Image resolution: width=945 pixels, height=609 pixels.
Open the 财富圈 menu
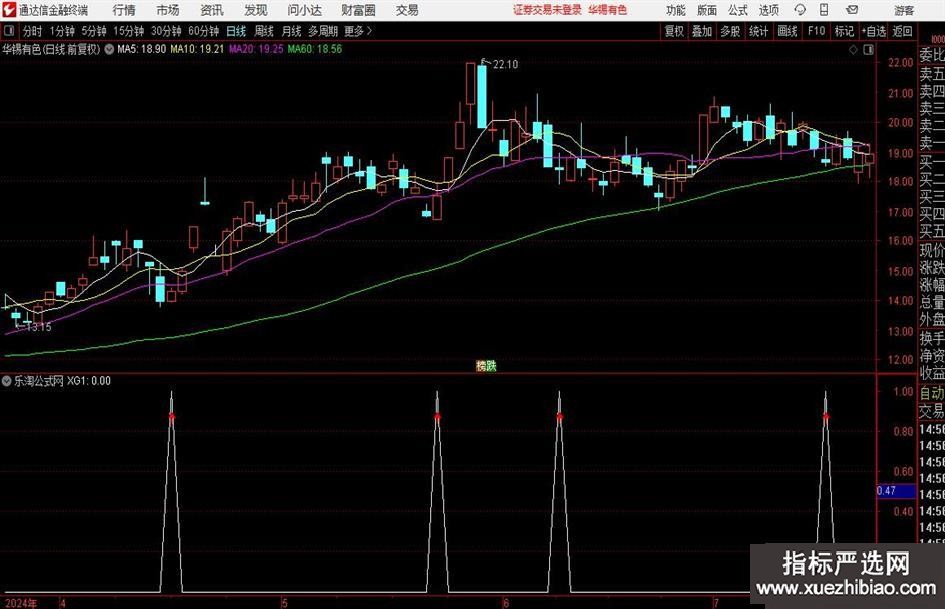[358, 10]
